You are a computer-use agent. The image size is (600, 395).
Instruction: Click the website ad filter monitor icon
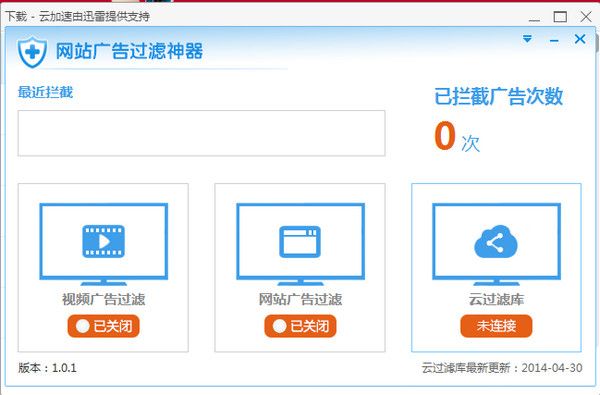point(300,244)
